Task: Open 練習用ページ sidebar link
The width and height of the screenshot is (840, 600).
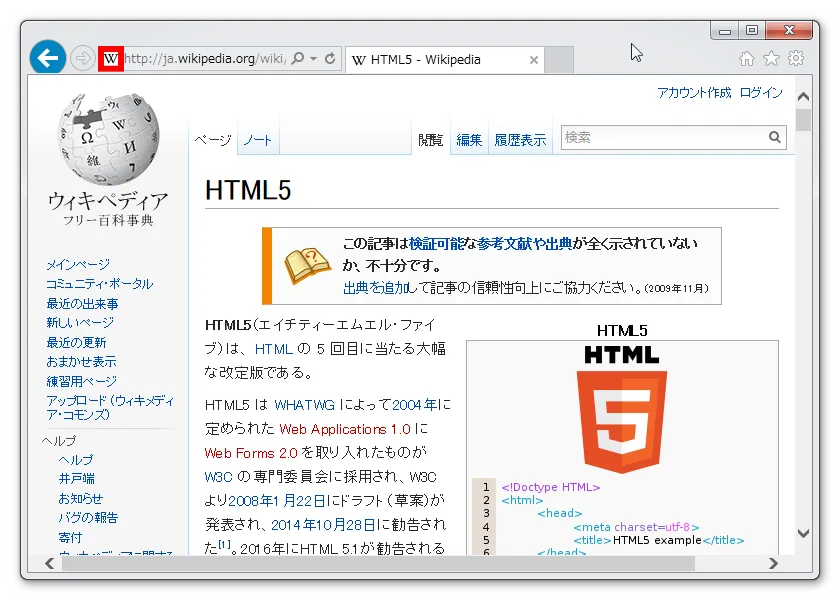Action: coord(81,381)
